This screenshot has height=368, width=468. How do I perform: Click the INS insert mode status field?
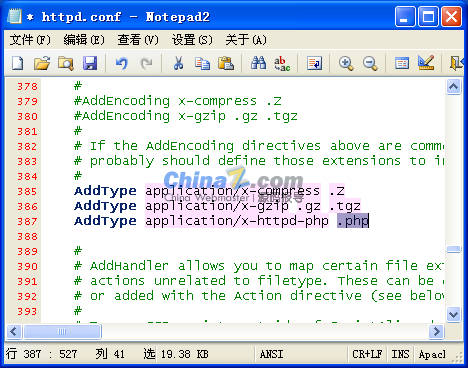[400, 354]
